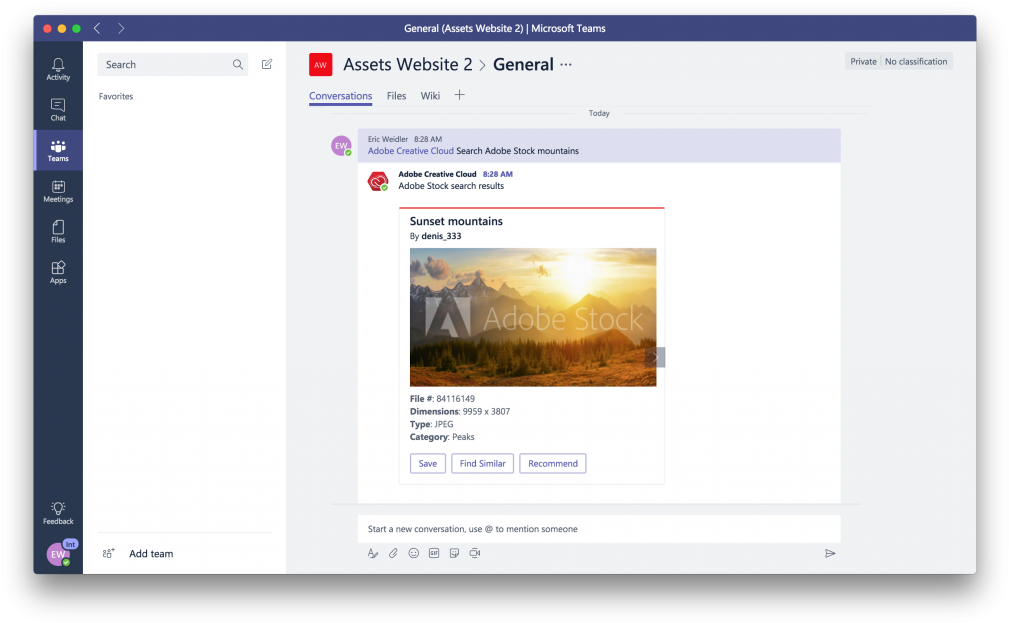This screenshot has width=1009, height=623.
Task: Click the compose new chat icon
Action: coord(267,65)
